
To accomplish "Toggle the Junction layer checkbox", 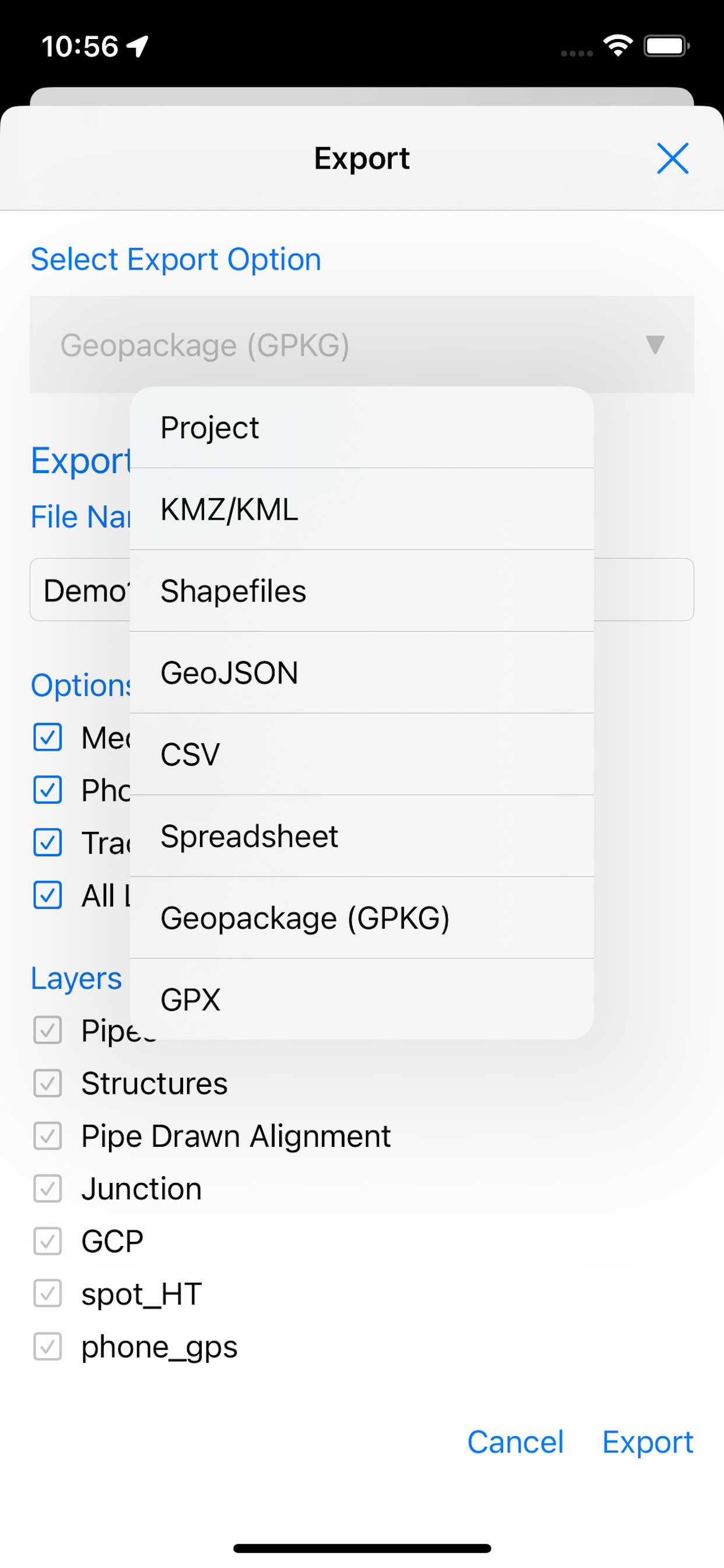I will tap(47, 1189).
